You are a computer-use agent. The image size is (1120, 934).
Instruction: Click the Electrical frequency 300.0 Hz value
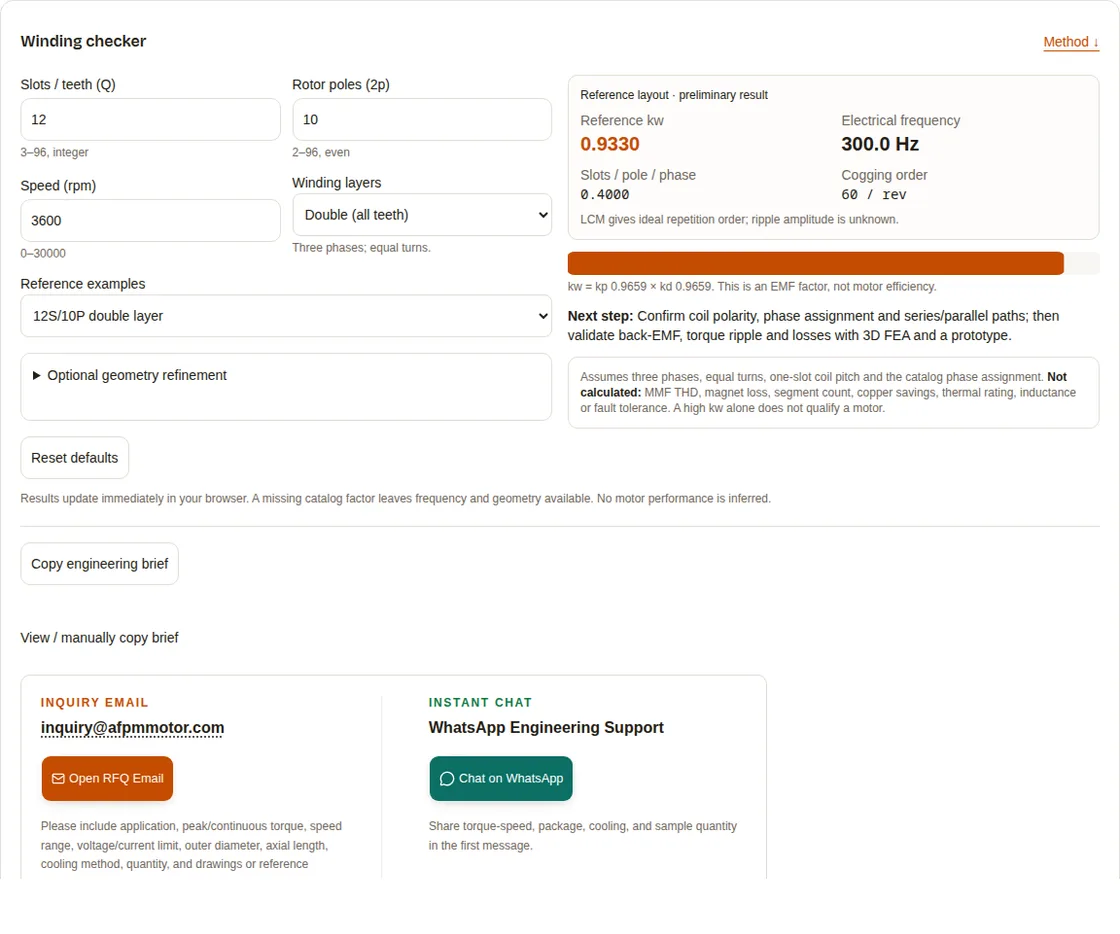tap(880, 144)
